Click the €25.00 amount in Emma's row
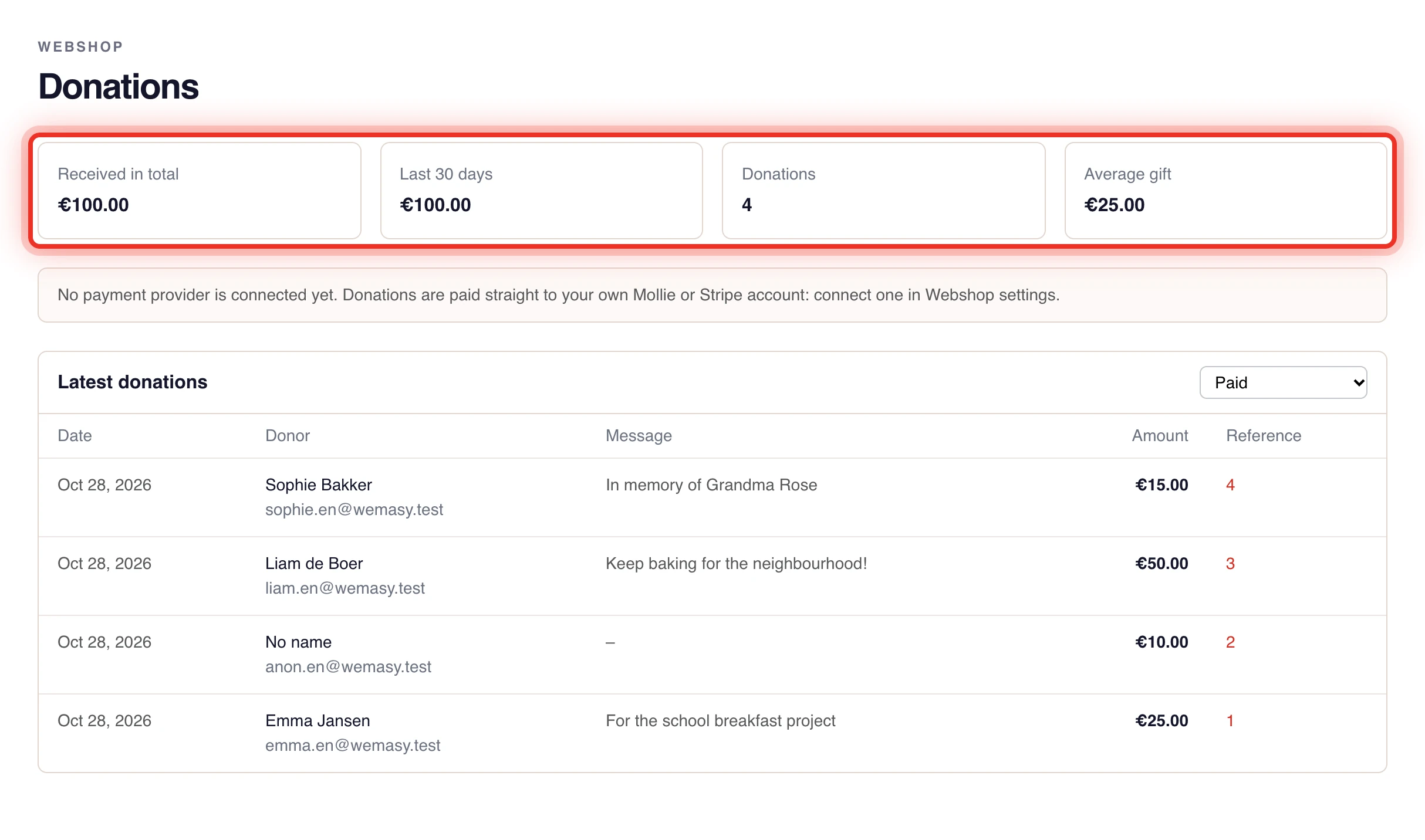The height and width of the screenshot is (840, 1425). [1161, 721]
